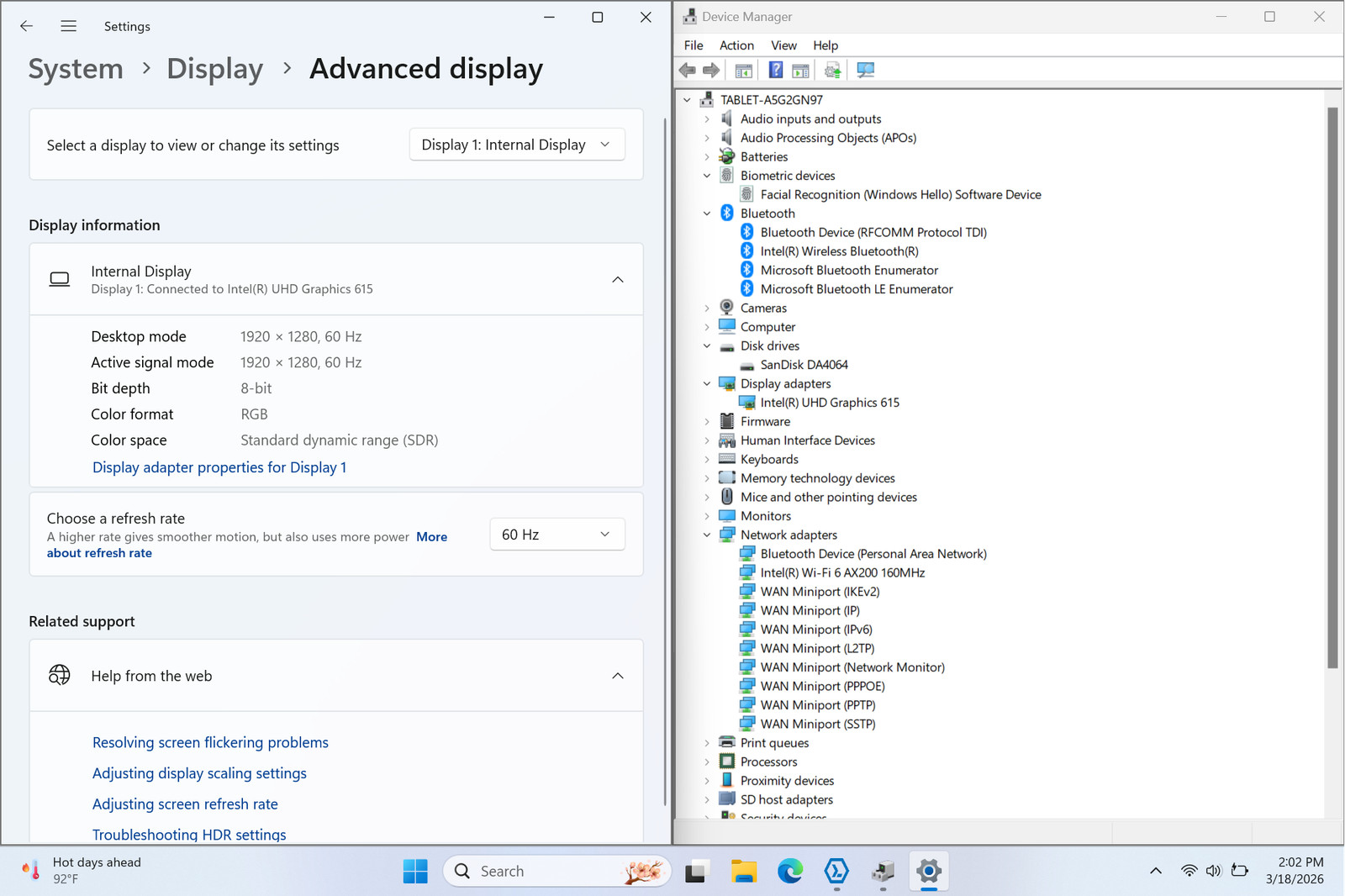Screen dimensions: 1345x896
Task: Open Adjusting display scaling settings link
Action: [199, 773]
